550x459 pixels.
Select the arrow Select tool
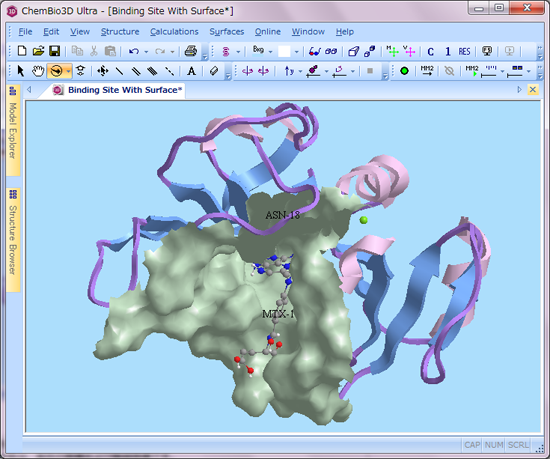point(21,71)
